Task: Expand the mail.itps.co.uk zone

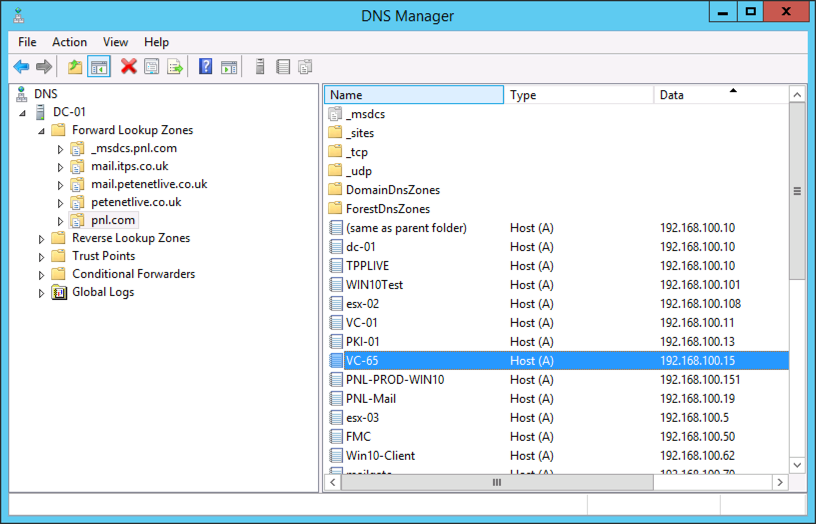Action: click(60, 167)
